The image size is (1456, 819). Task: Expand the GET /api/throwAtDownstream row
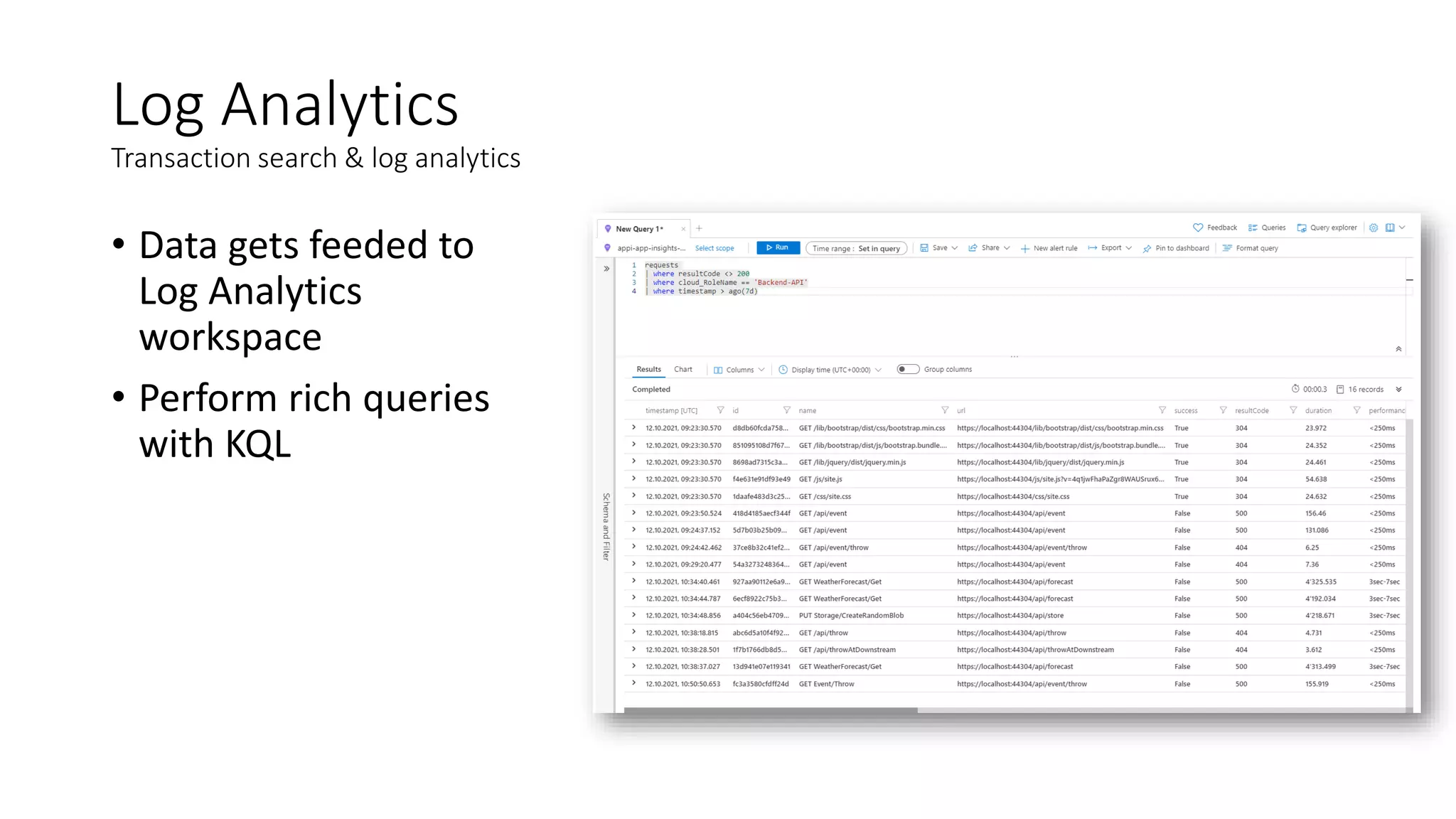point(634,649)
